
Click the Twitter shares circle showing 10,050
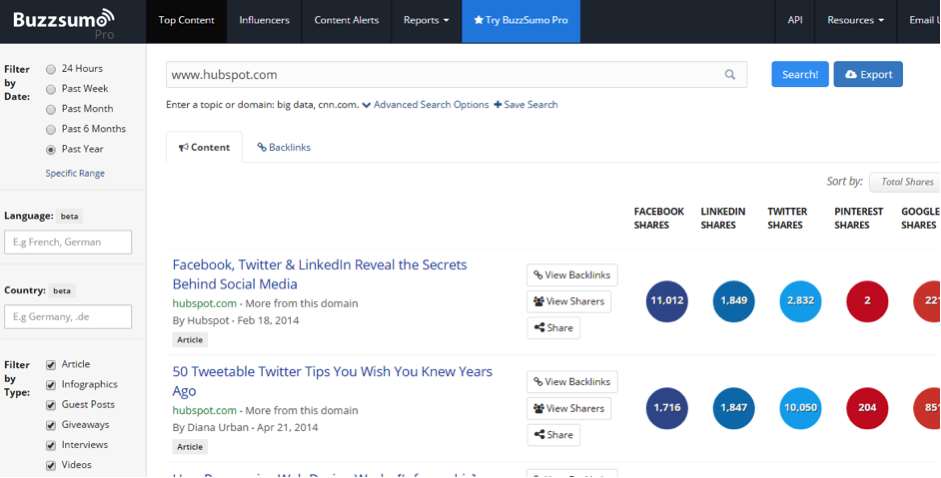[x=800, y=407]
